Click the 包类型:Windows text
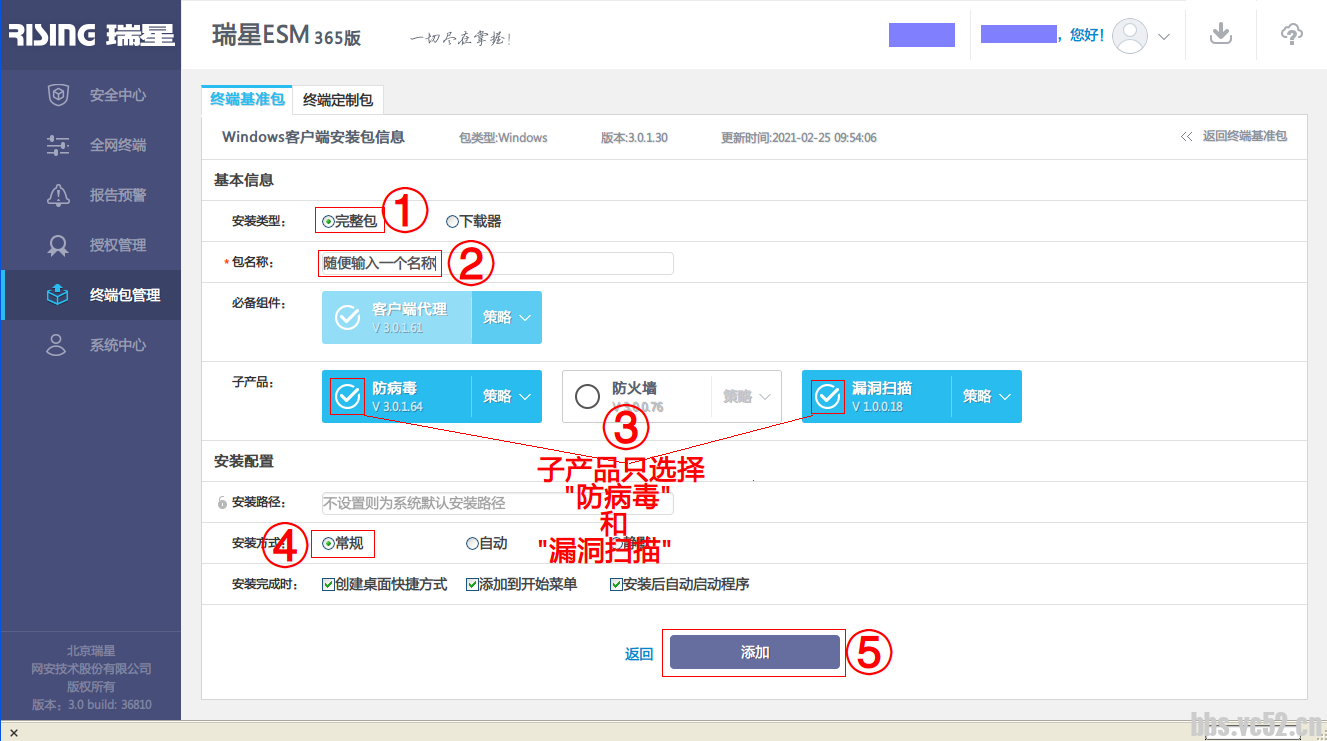Viewport: 1327px width, 741px height. (503, 137)
